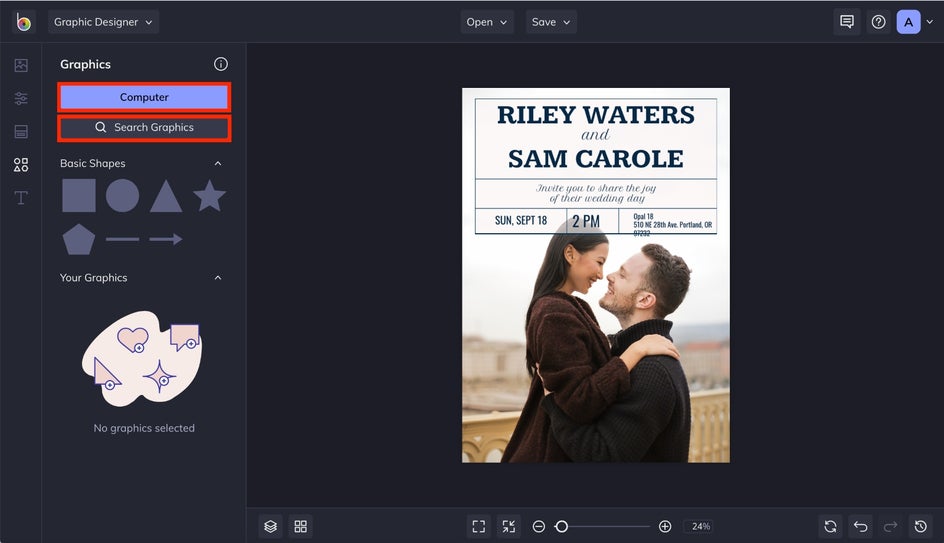Click the Computer upload button
This screenshot has height=543, width=944.
pos(144,97)
